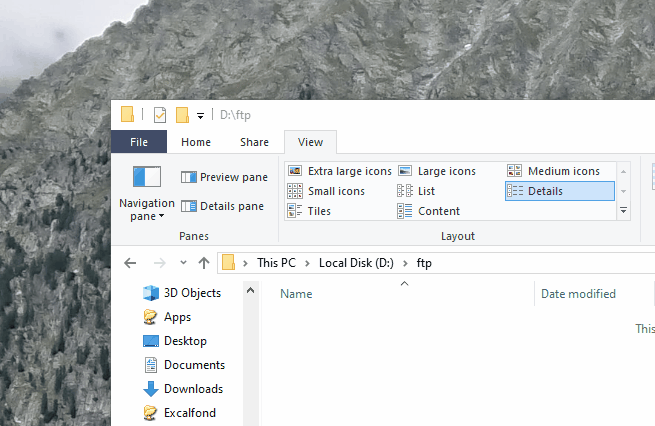Choose Large icons layout
655x426 pixels.
click(x=437, y=171)
